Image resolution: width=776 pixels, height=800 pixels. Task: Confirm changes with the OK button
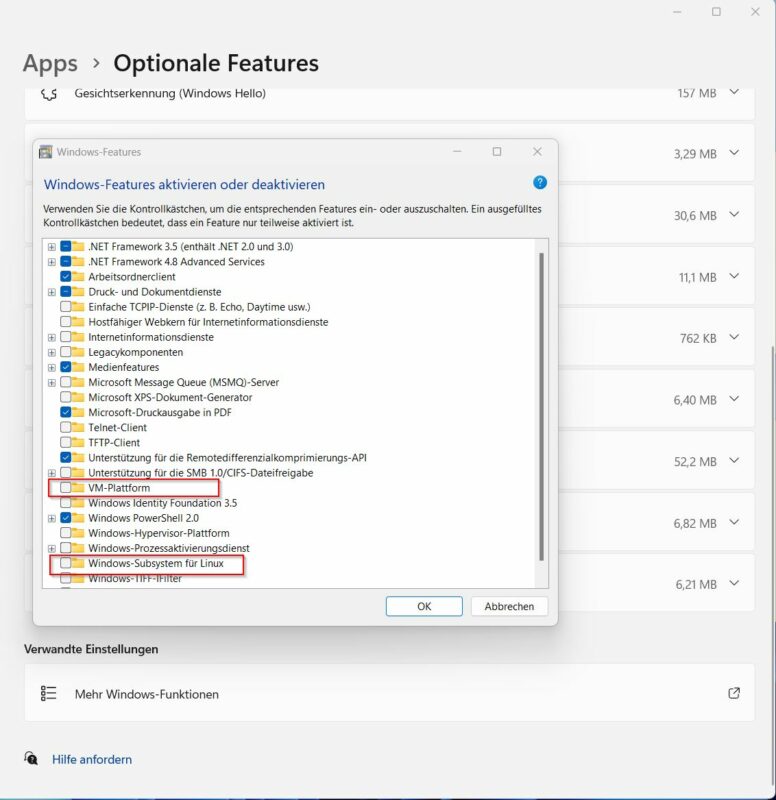coord(424,606)
